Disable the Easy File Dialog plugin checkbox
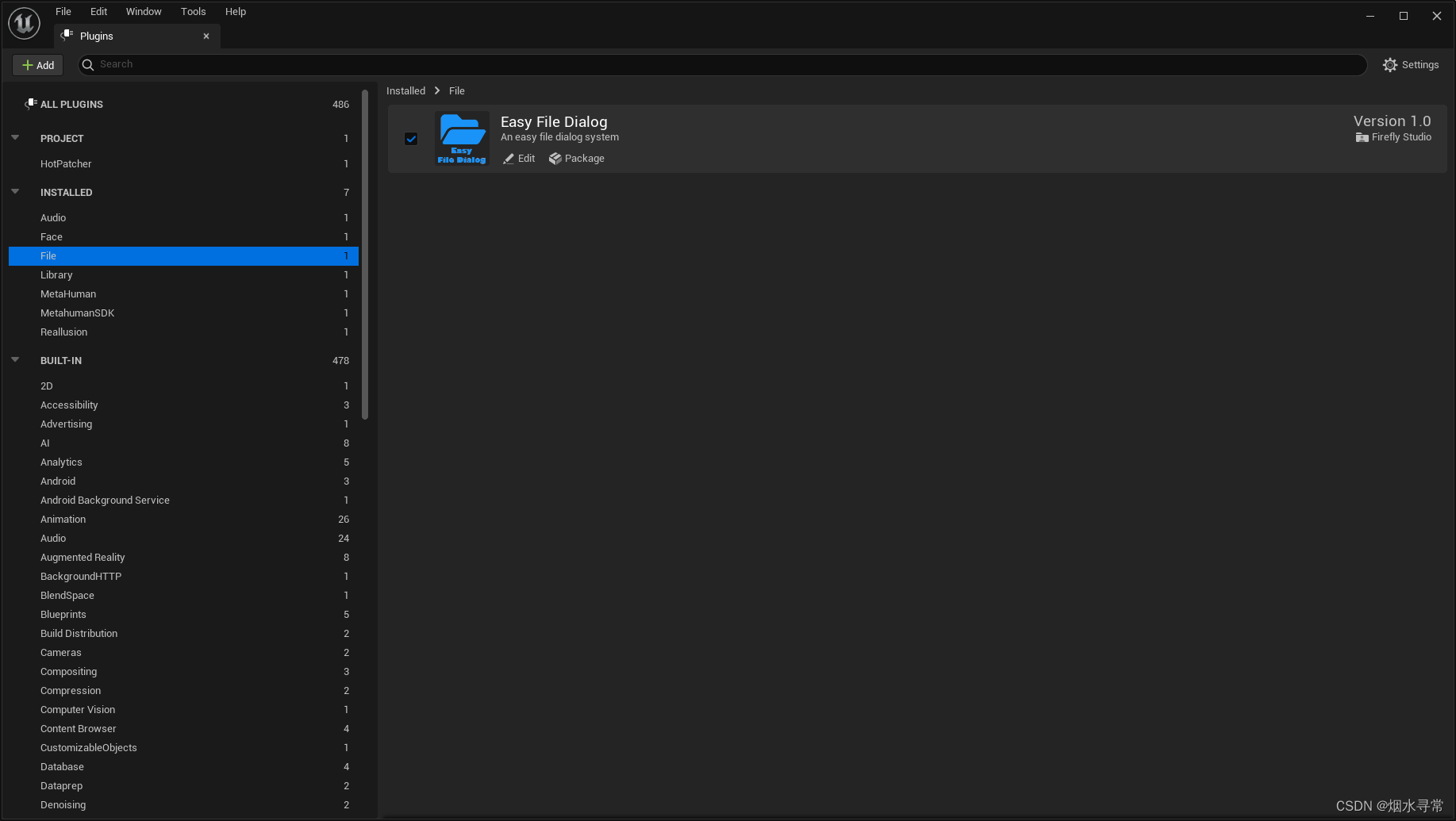This screenshot has width=1456, height=821. point(411,138)
